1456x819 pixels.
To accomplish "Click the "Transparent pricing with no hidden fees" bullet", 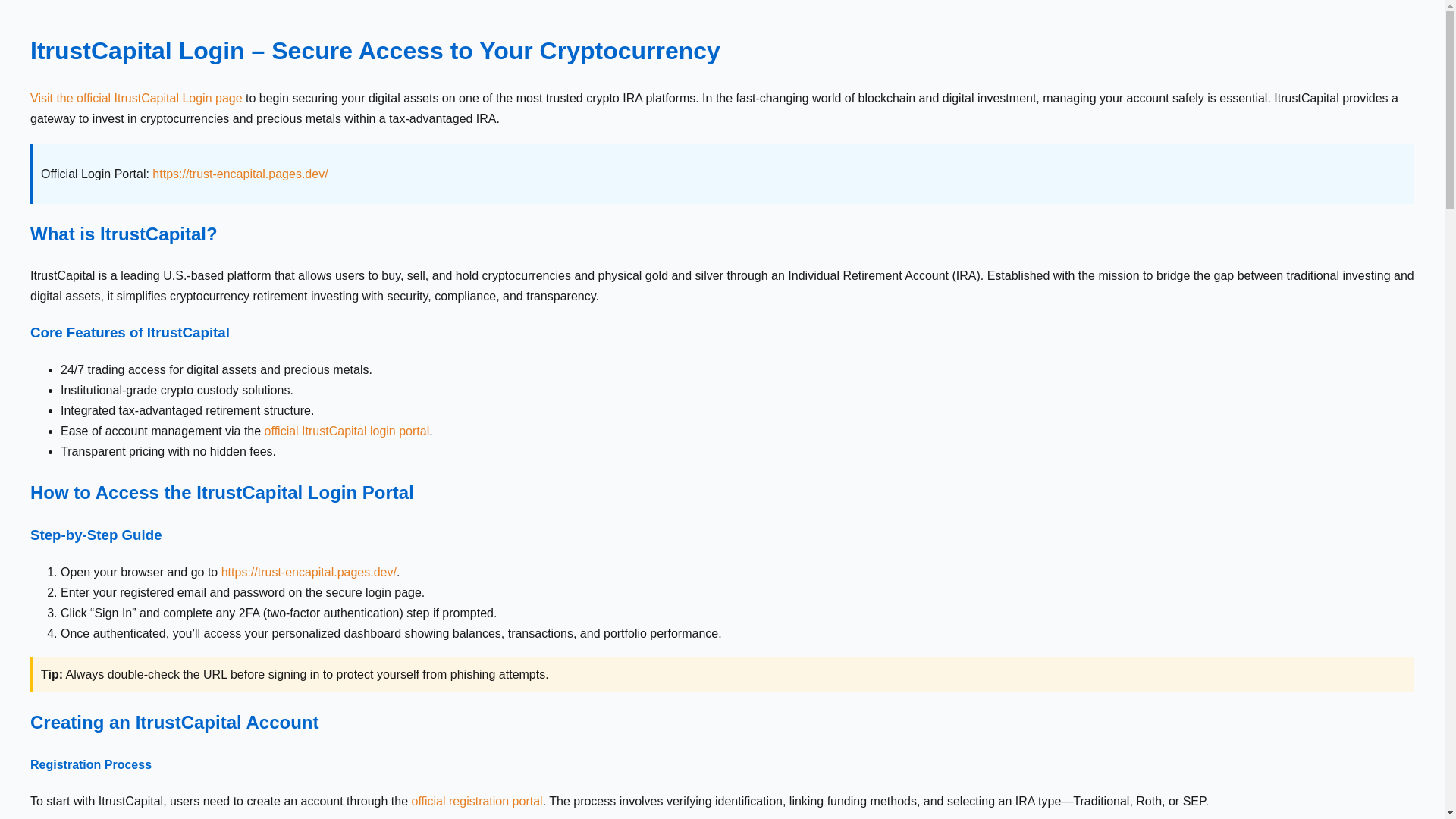I will click(x=168, y=452).
